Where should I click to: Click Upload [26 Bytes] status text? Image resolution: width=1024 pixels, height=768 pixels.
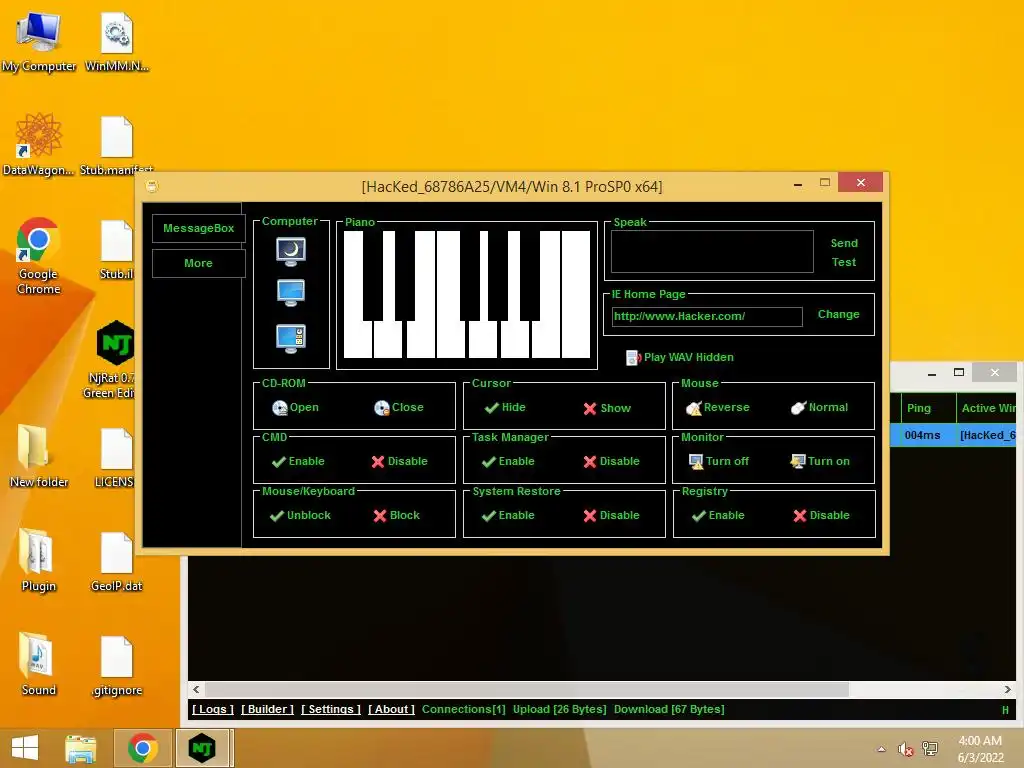coord(559,709)
